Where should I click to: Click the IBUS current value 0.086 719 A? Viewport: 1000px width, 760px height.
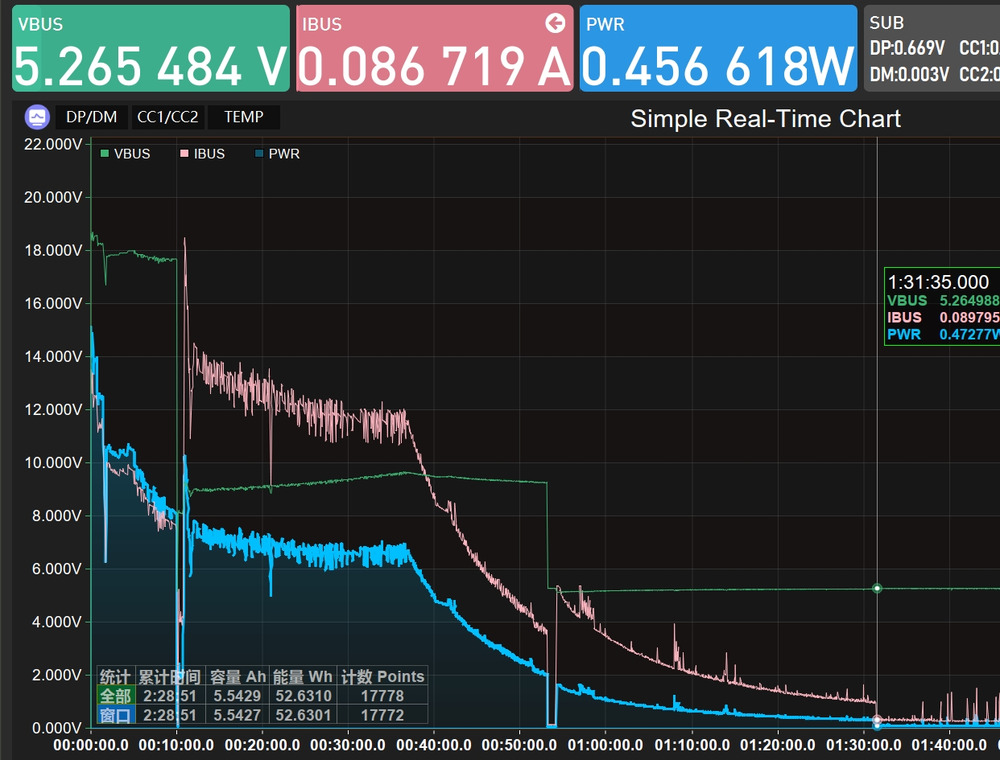pyautogui.click(x=435, y=67)
